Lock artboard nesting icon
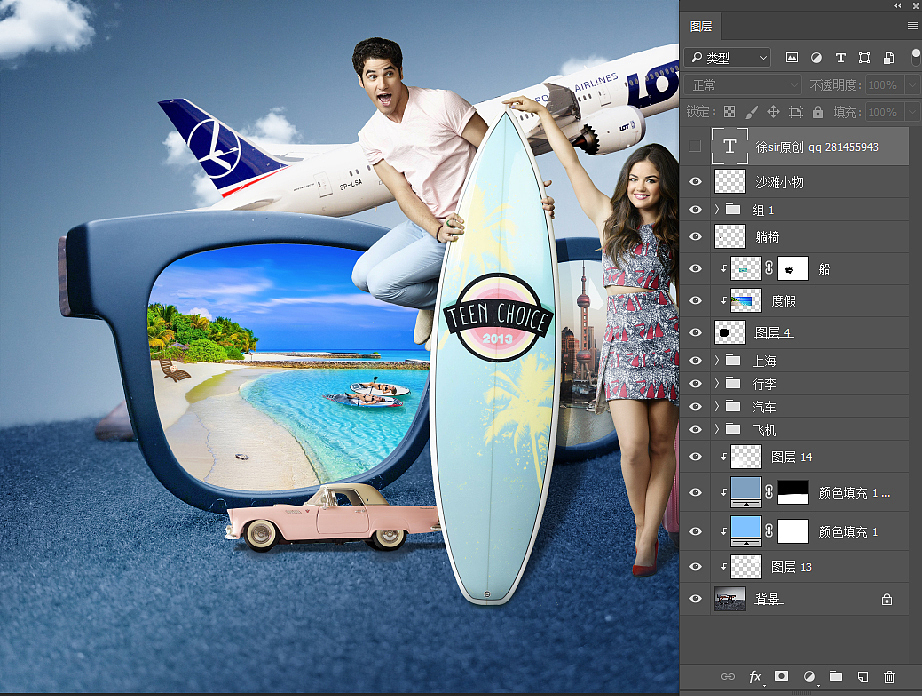This screenshot has width=922, height=696. click(796, 112)
